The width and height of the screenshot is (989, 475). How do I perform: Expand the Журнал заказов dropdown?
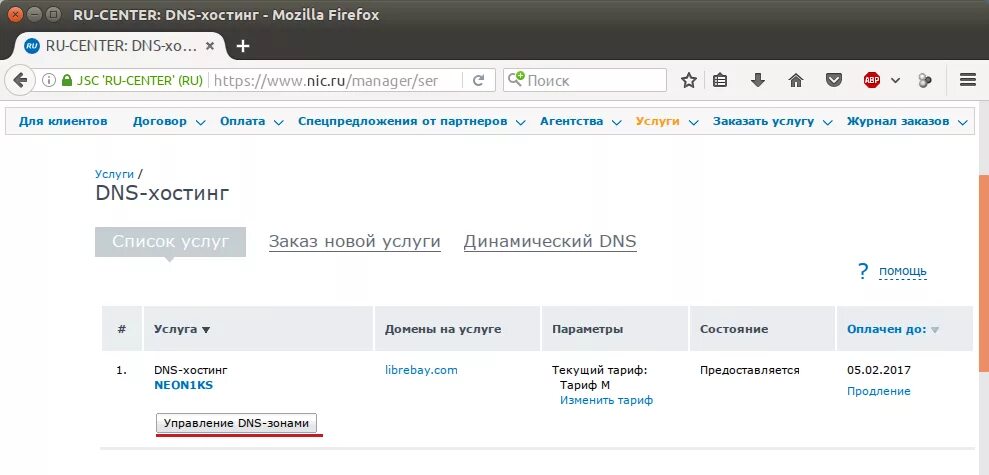(906, 121)
